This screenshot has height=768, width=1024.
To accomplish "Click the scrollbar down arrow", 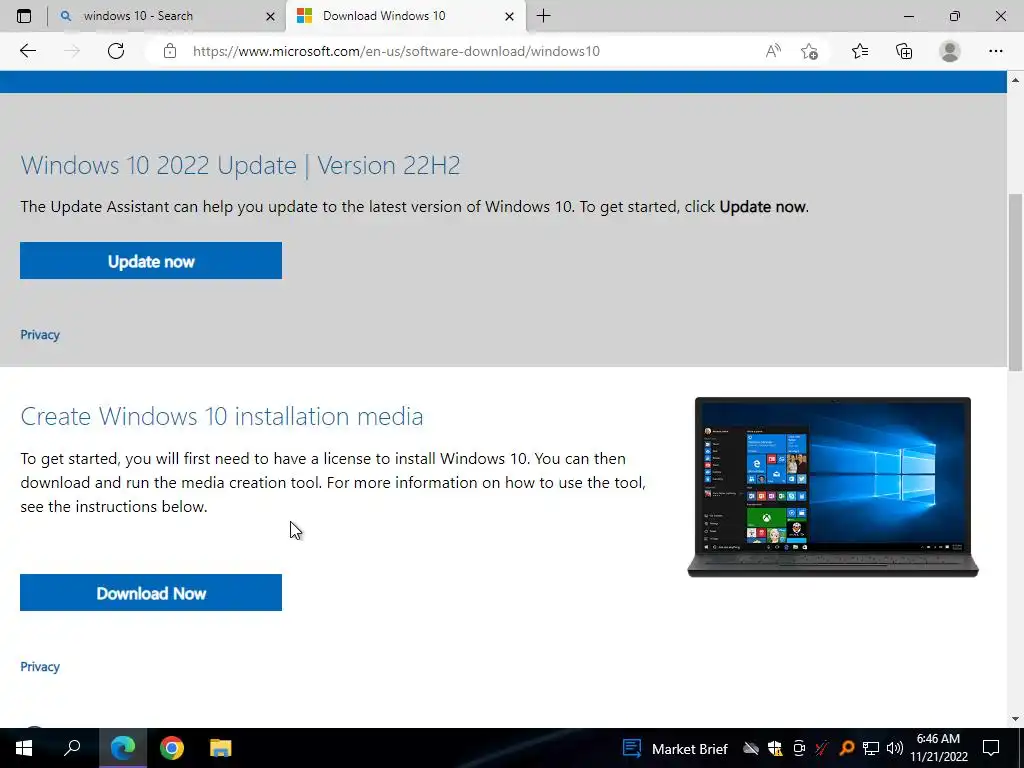I will point(1016,719).
